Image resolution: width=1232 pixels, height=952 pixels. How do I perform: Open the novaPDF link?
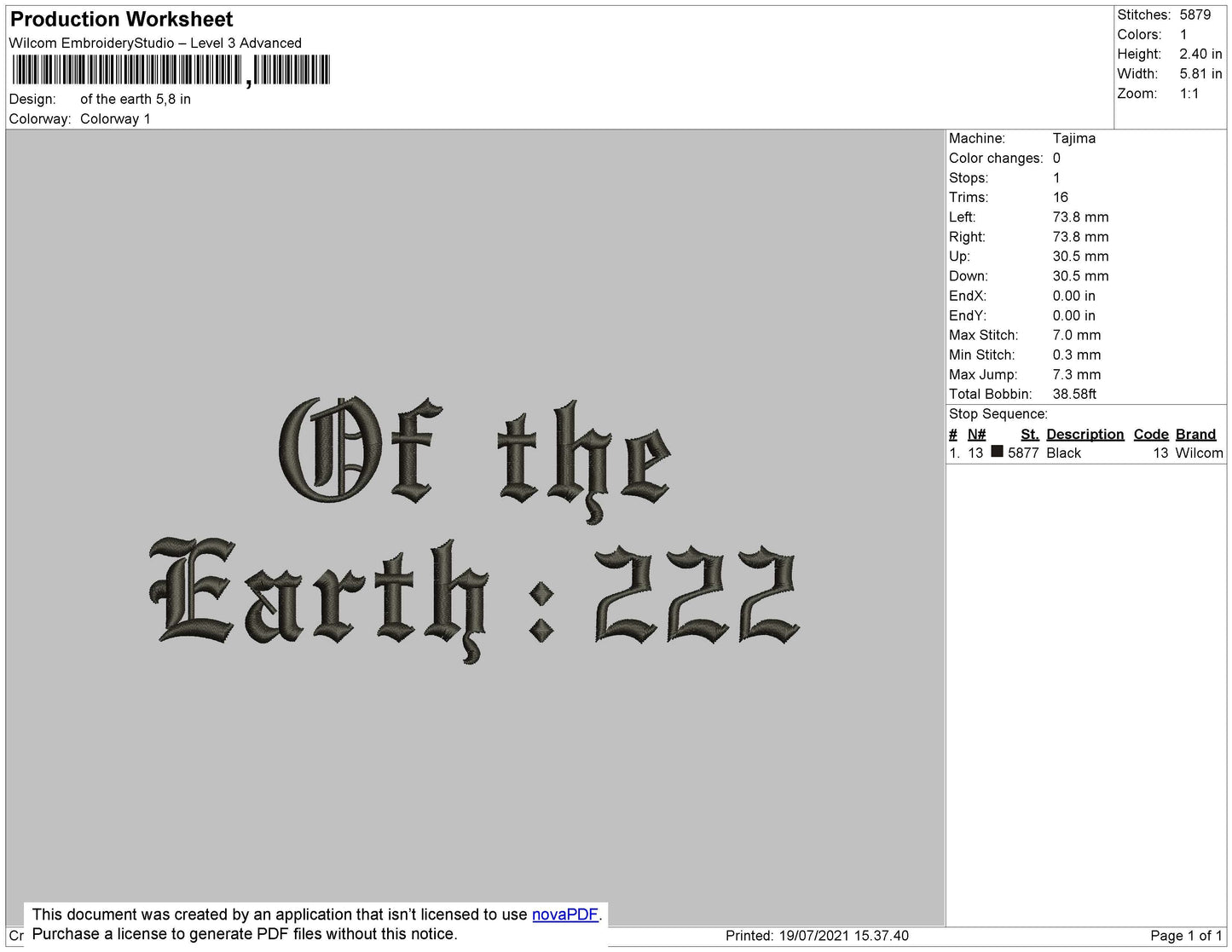click(x=565, y=914)
